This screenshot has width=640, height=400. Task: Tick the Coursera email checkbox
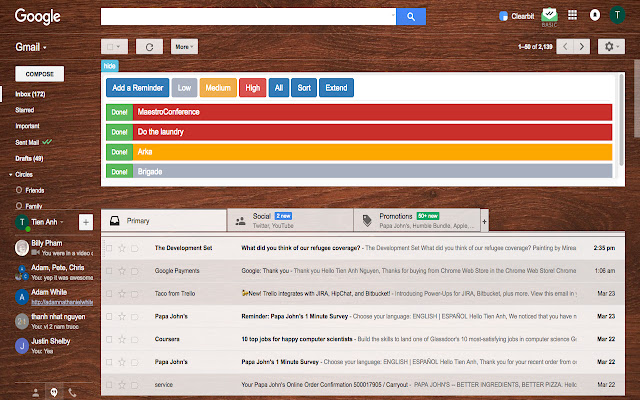[x=109, y=339]
